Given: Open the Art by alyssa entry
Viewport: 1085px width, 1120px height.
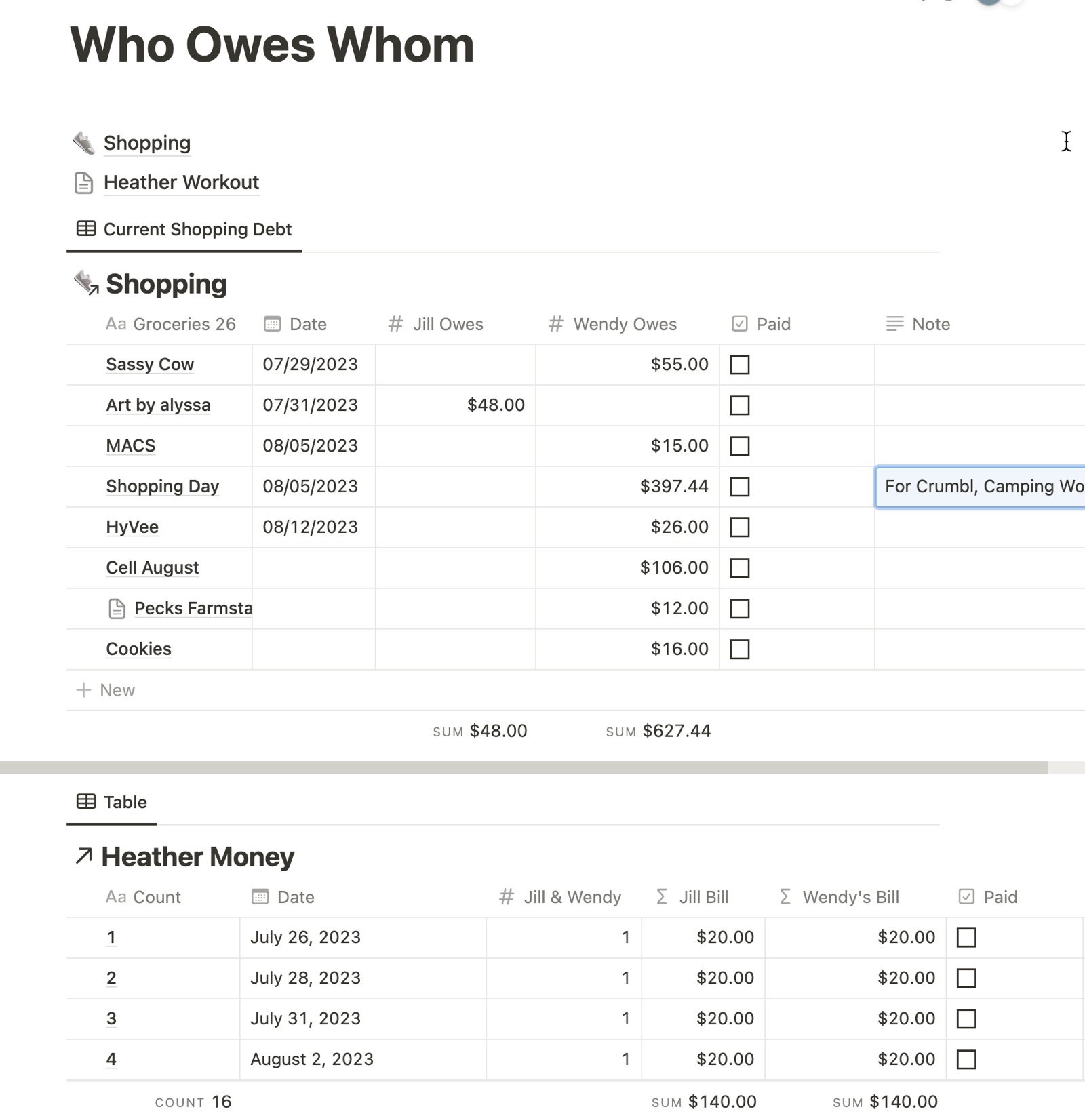Looking at the screenshot, I should click(158, 405).
